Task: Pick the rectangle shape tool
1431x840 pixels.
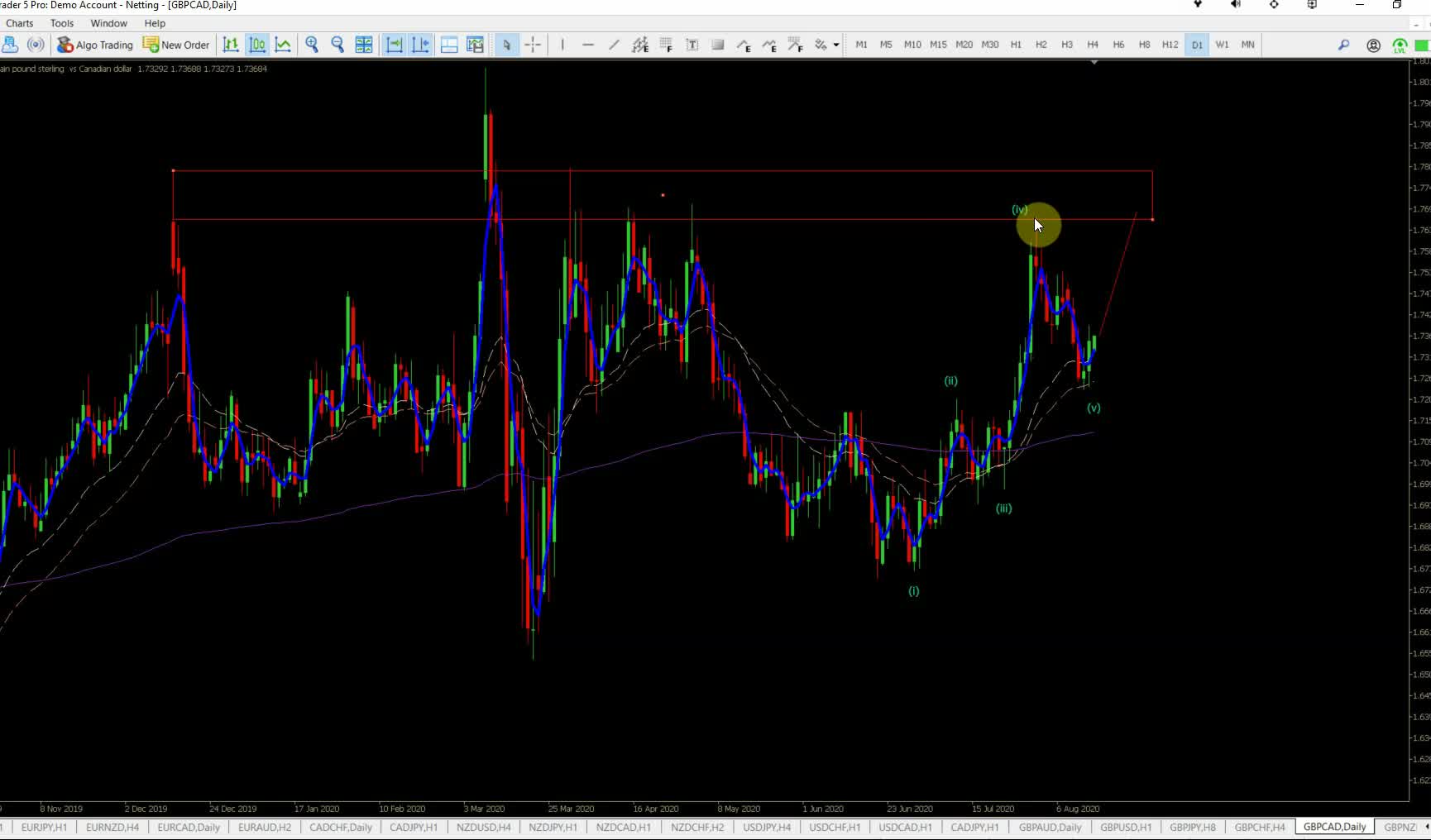Action: pos(718,45)
